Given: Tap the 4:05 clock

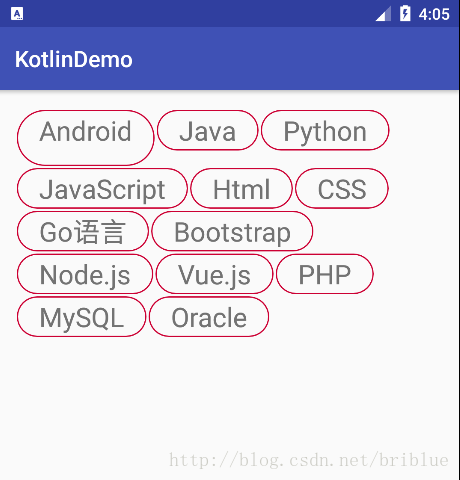Looking at the screenshot, I should [x=434, y=14].
